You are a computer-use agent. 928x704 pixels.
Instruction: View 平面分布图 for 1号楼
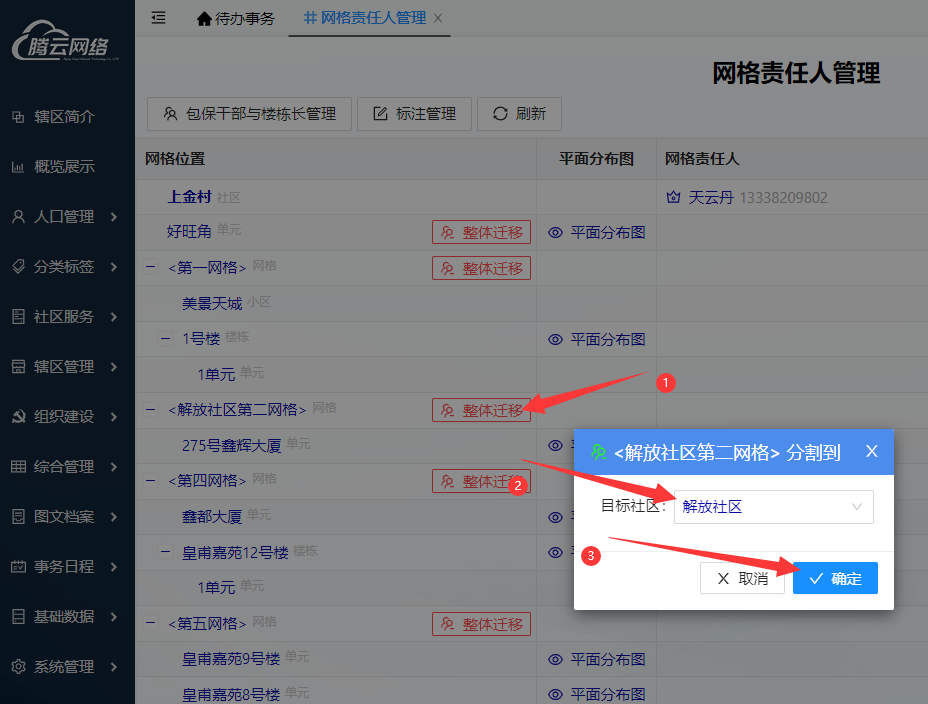[597, 340]
